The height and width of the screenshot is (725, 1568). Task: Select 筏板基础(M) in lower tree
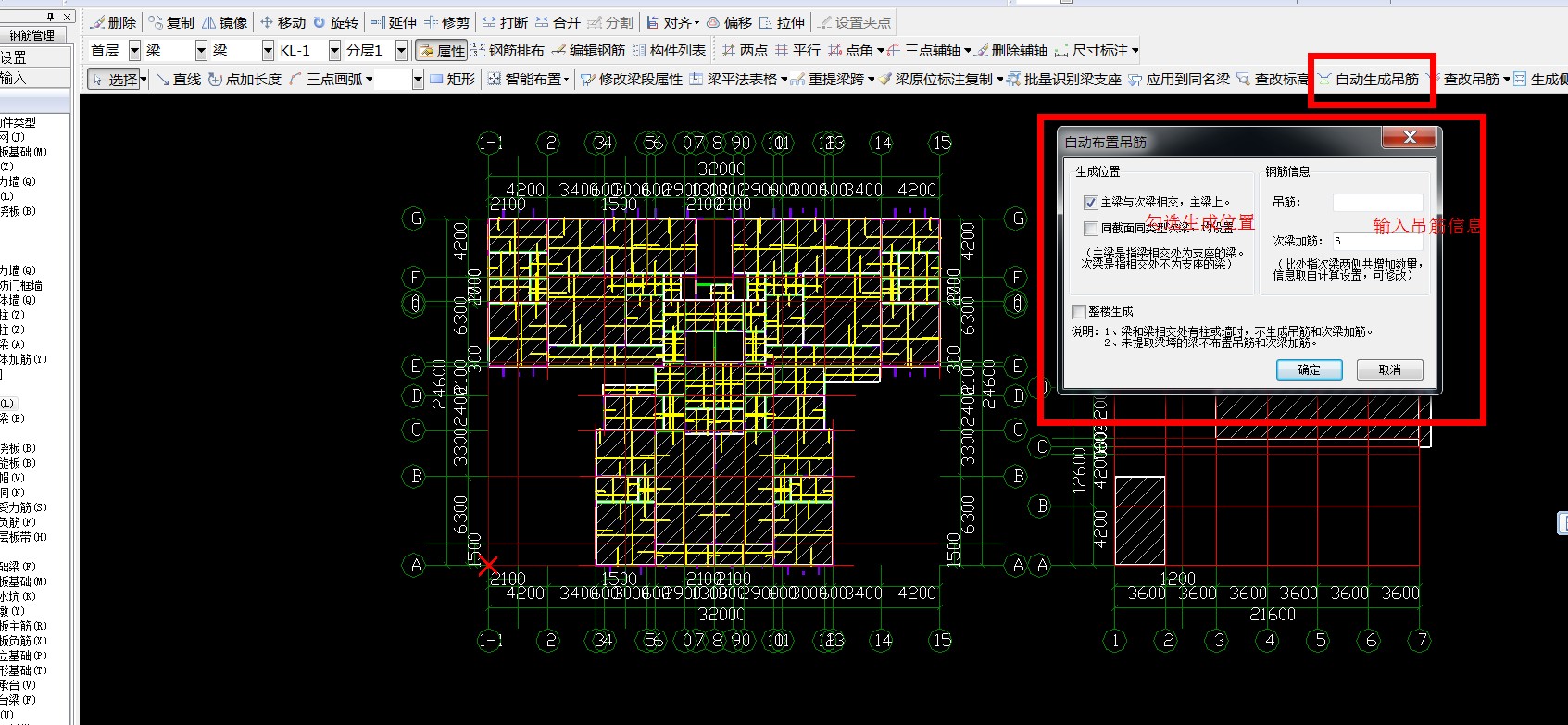click(x=23, y=581)
